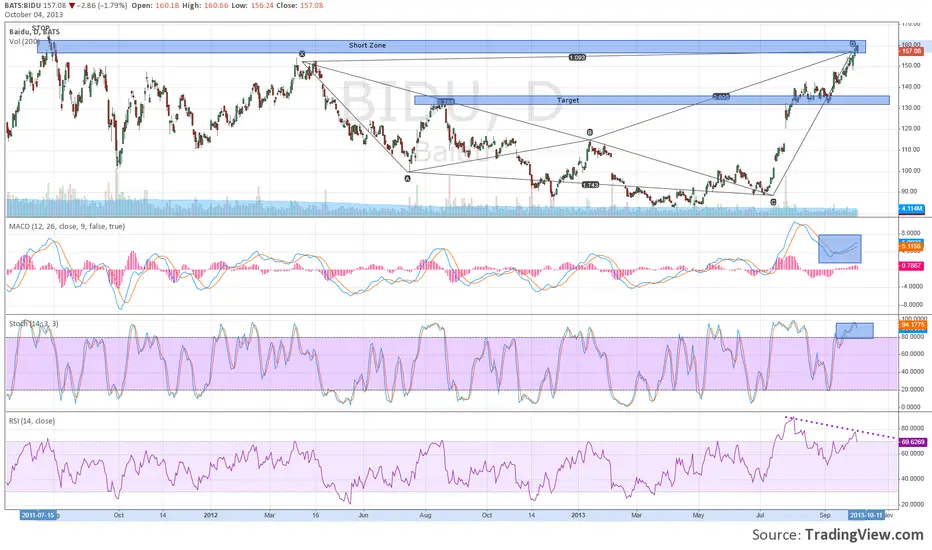Select pattern point C marker

773,202
